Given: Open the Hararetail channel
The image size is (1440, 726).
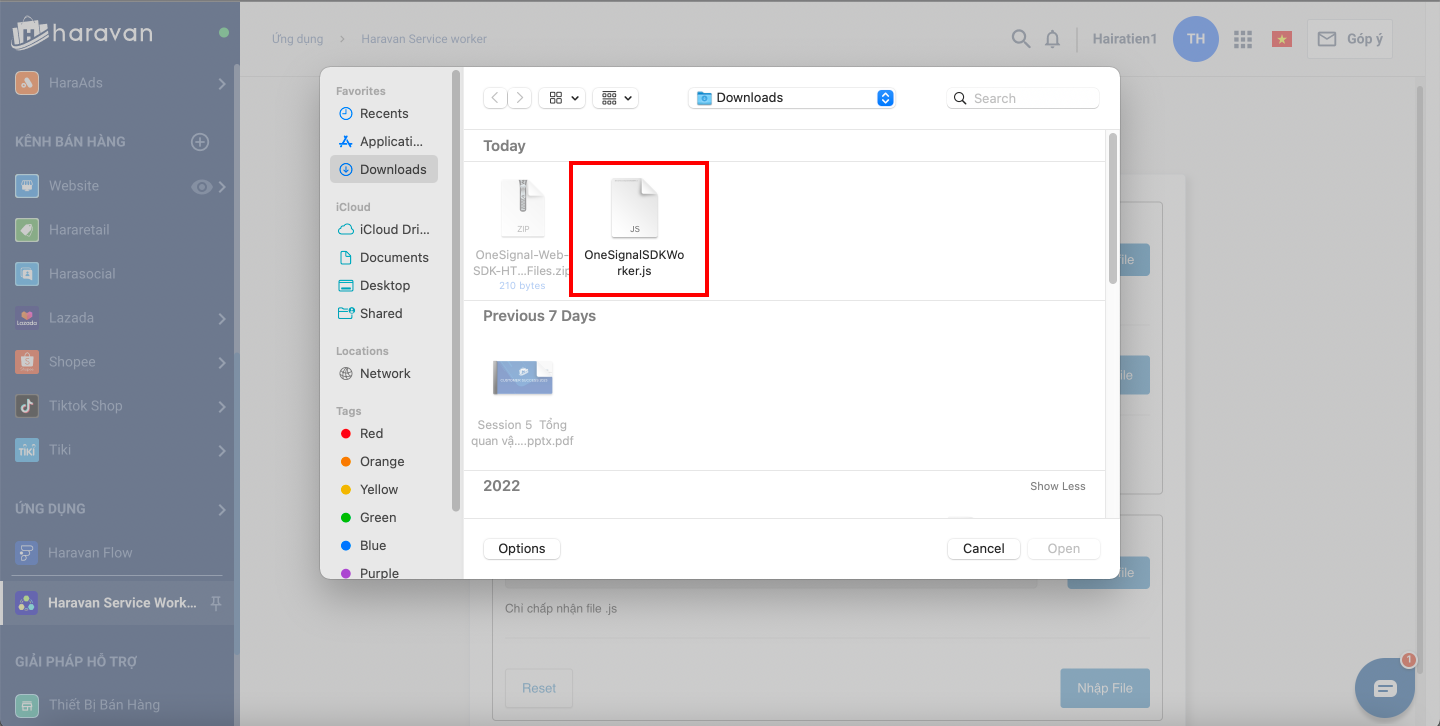Looking at the screenshot, I should (79, 230).
